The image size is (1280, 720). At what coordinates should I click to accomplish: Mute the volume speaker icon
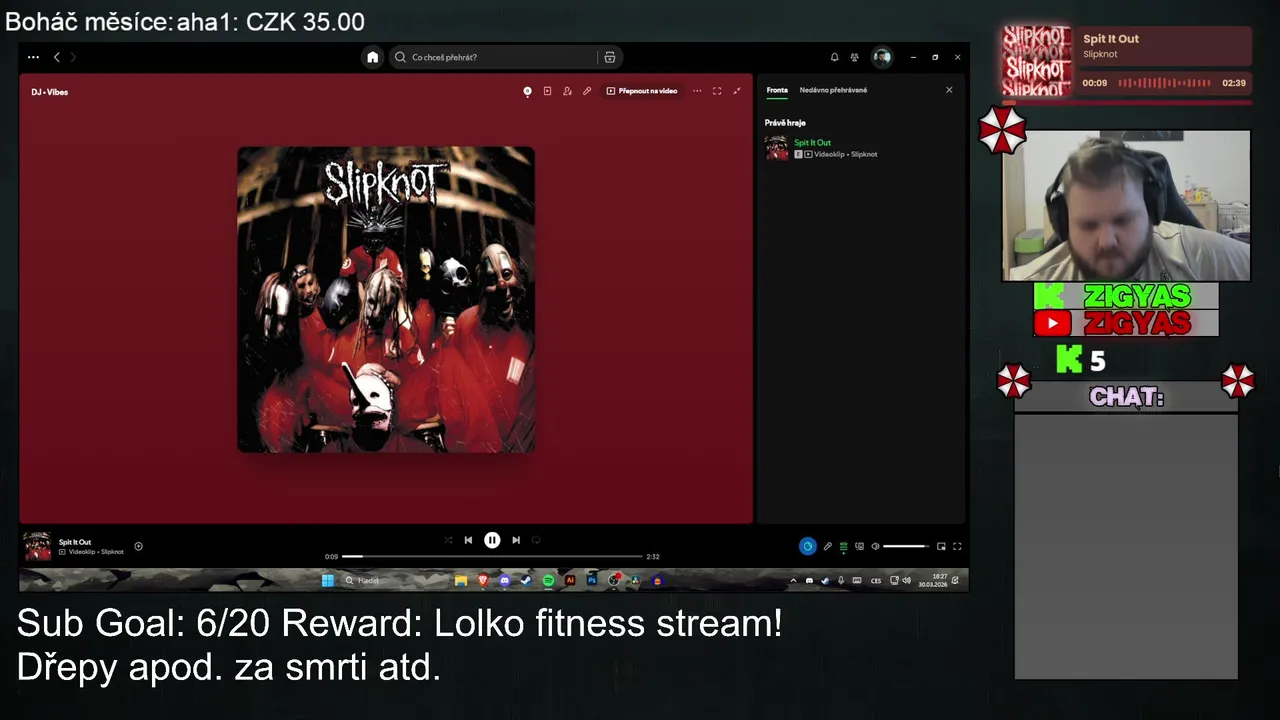click(875, 546)
